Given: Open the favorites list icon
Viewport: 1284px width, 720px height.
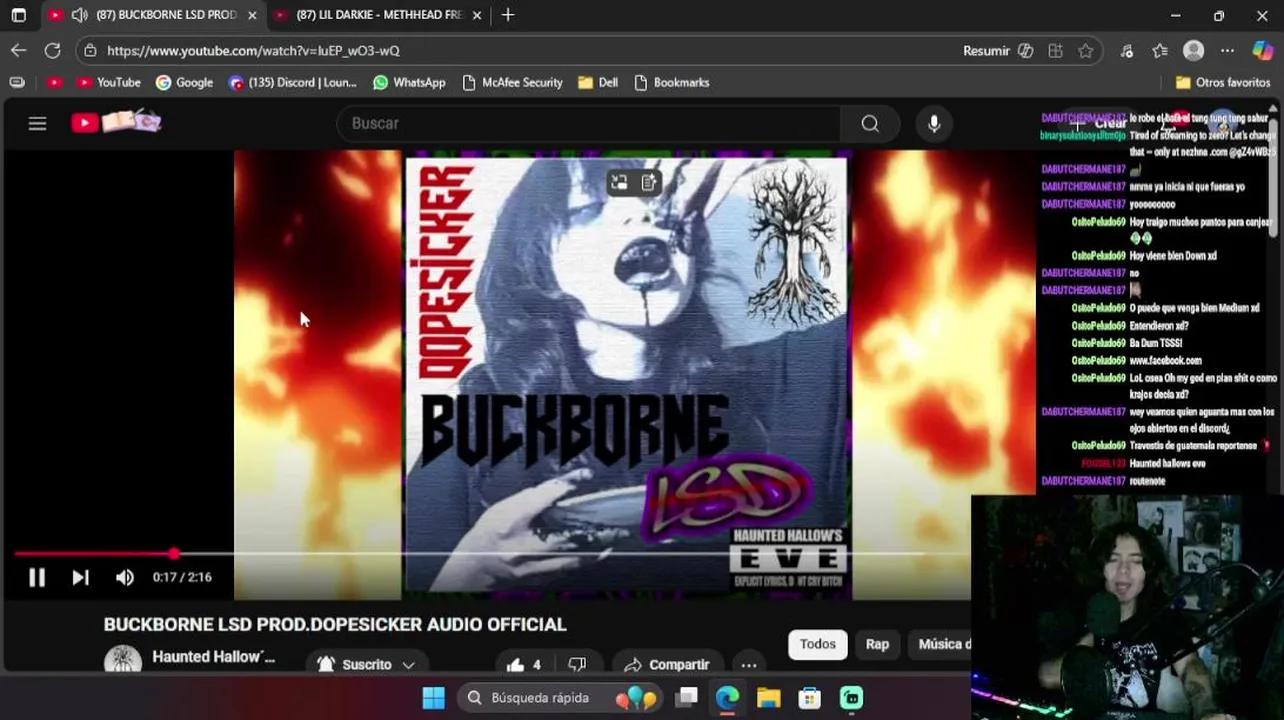Looking at the screenshot, I should pyautogui.click(x=1160, y=50).
